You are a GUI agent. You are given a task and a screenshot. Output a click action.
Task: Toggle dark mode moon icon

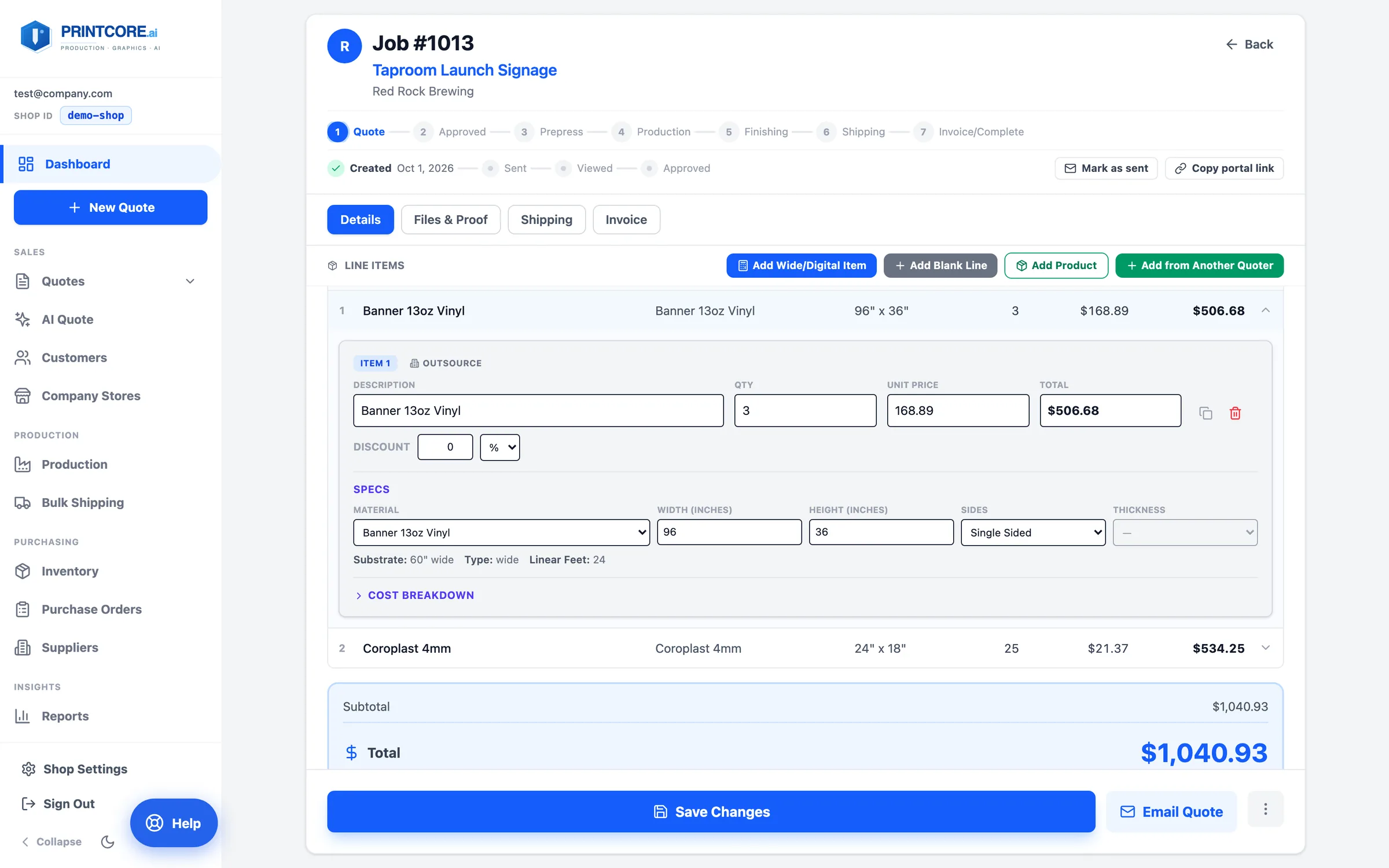(108, 841)
